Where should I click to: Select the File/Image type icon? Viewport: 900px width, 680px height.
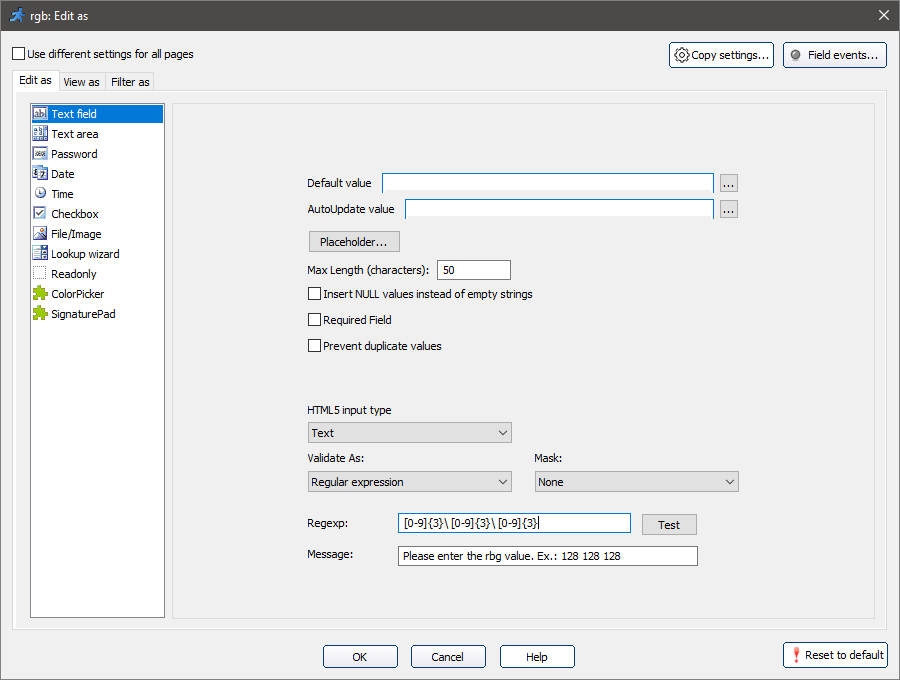pyautogui.click(x=40, y=234)
